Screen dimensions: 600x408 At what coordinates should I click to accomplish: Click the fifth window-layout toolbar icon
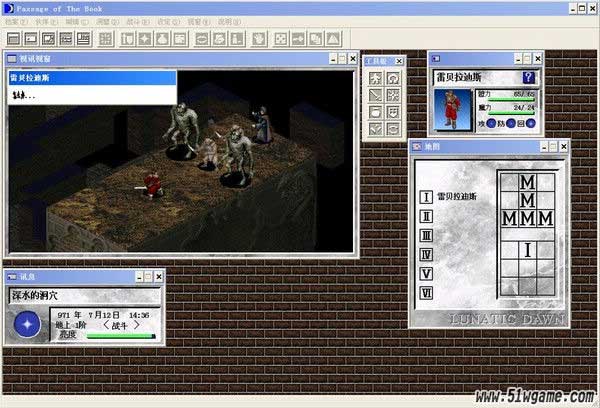click(x=83, y=39)
